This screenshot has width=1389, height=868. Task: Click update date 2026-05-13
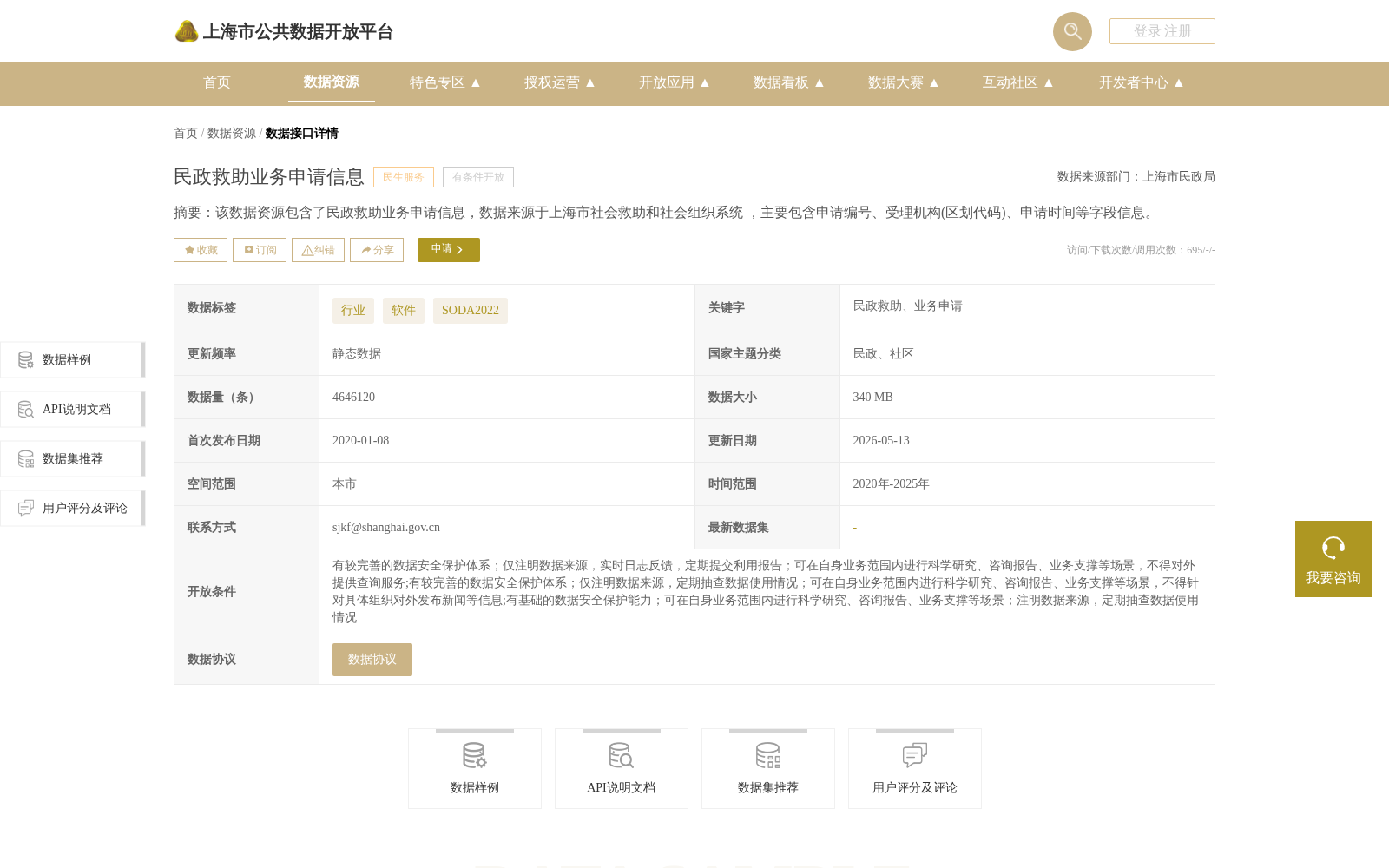pyautogui.click(x=881, y=441)
